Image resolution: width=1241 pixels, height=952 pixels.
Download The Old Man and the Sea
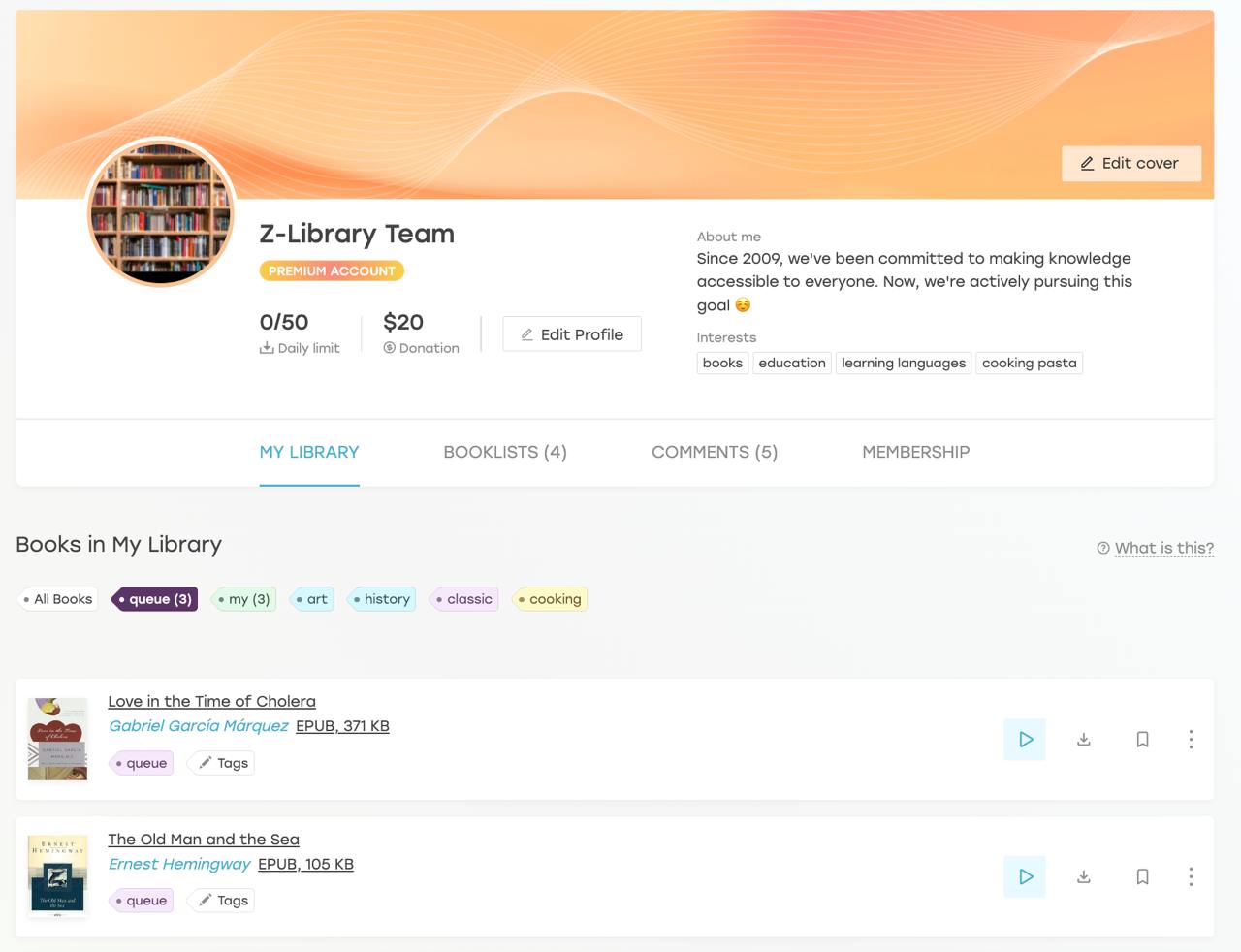pos(1084,877)
